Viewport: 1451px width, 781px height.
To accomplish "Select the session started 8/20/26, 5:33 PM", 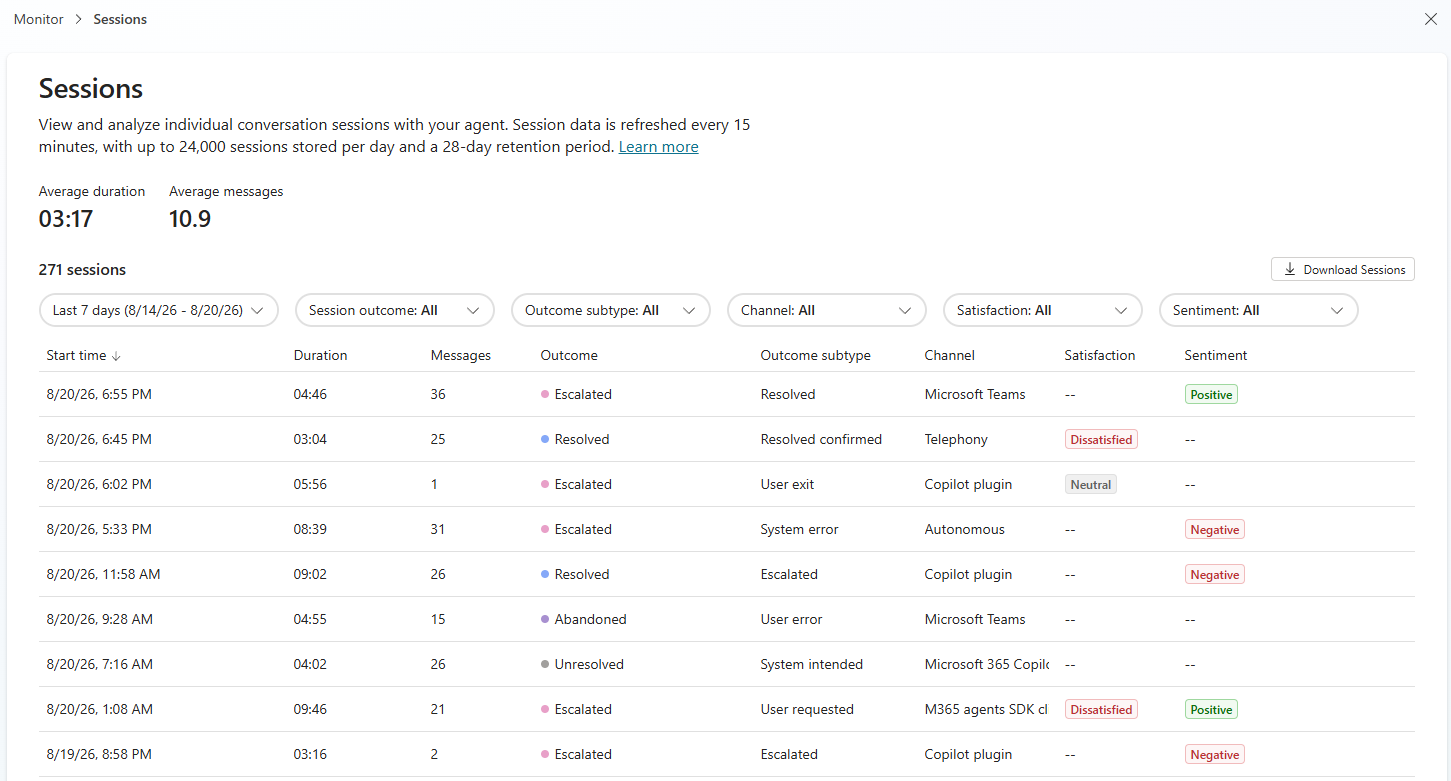I will (x=727, y=529).
